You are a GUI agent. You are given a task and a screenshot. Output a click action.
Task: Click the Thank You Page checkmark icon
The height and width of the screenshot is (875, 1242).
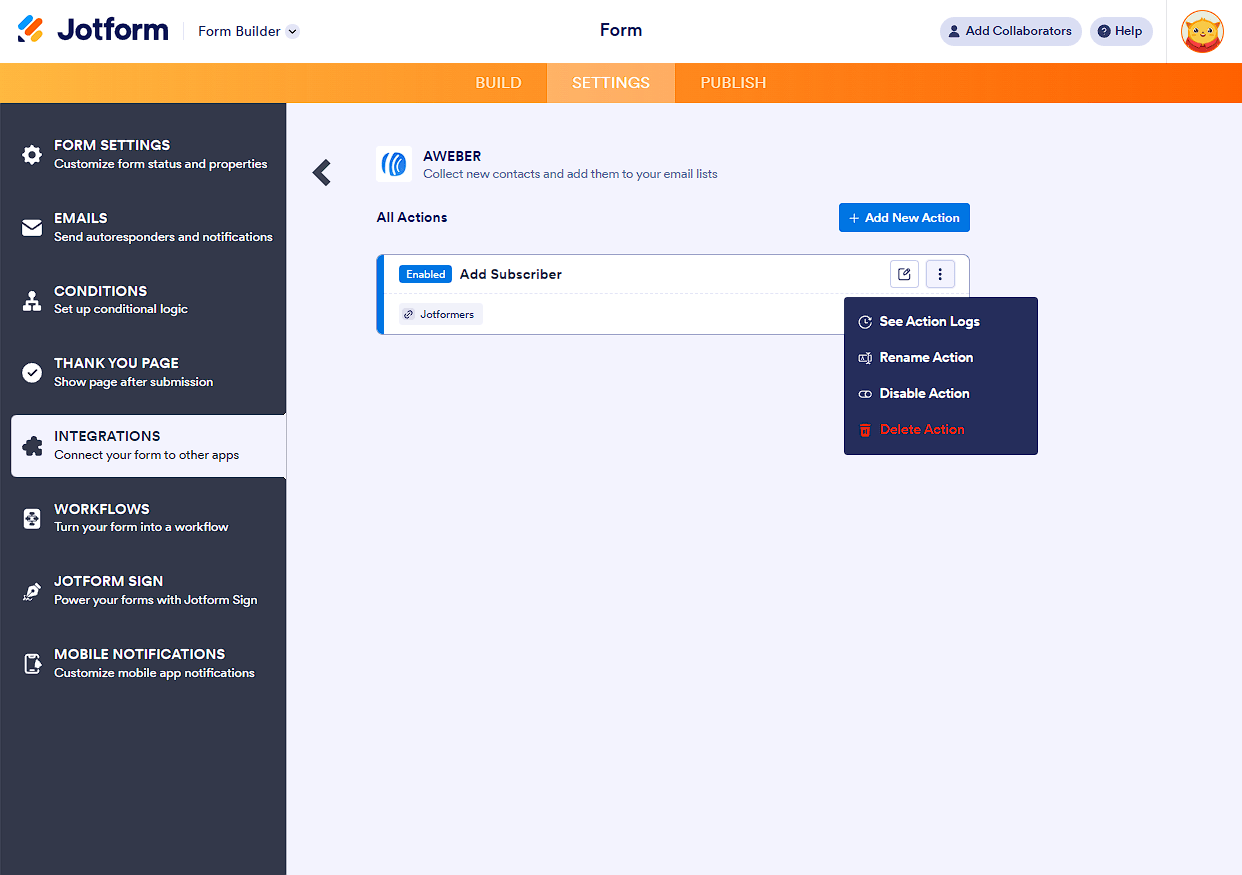click(x=32, y=373)
